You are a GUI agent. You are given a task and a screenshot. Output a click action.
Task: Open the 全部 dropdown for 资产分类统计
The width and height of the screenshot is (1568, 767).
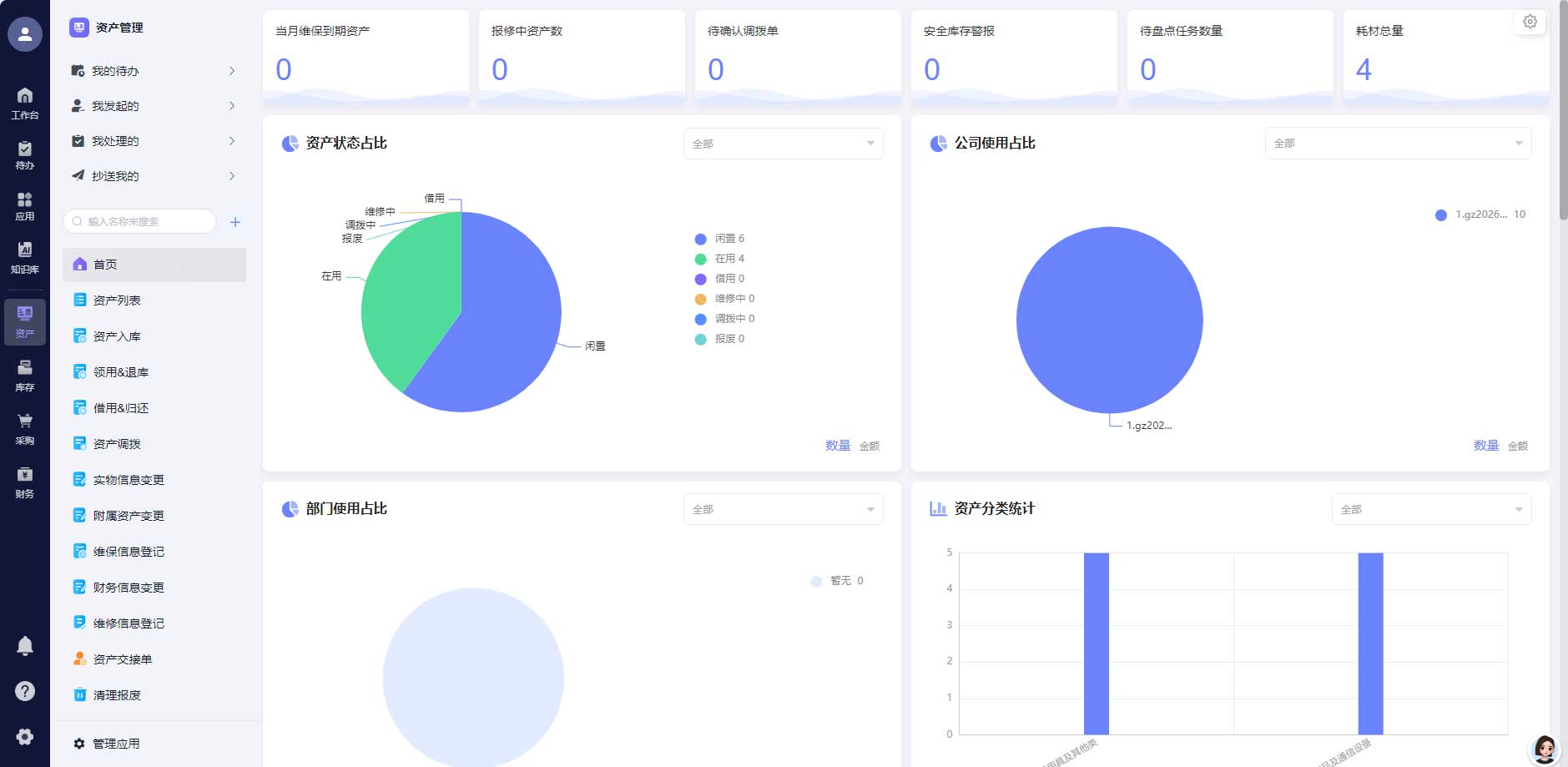pos(1430,508)
